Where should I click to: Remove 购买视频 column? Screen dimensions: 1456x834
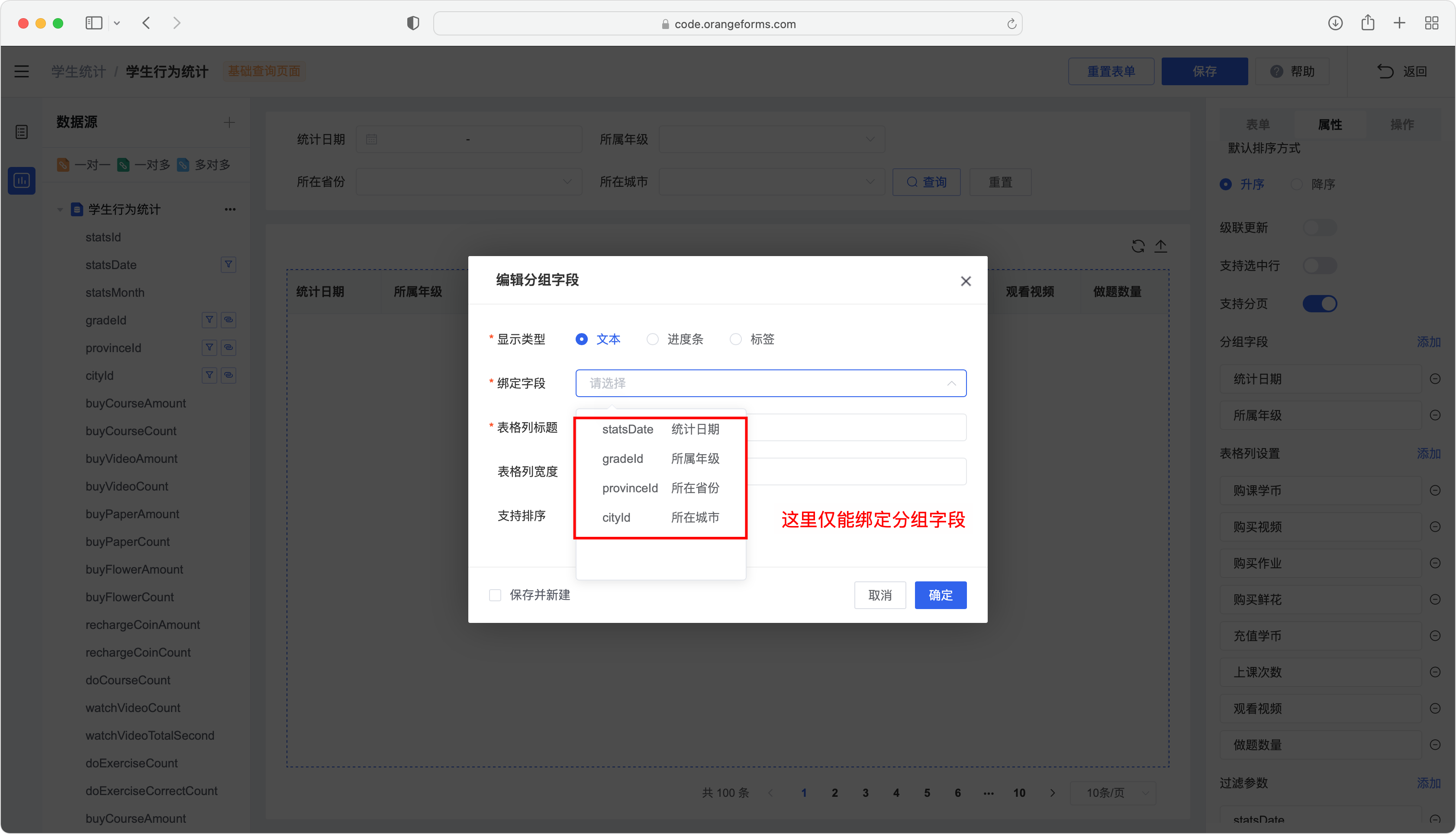[x=1435, y=527]
